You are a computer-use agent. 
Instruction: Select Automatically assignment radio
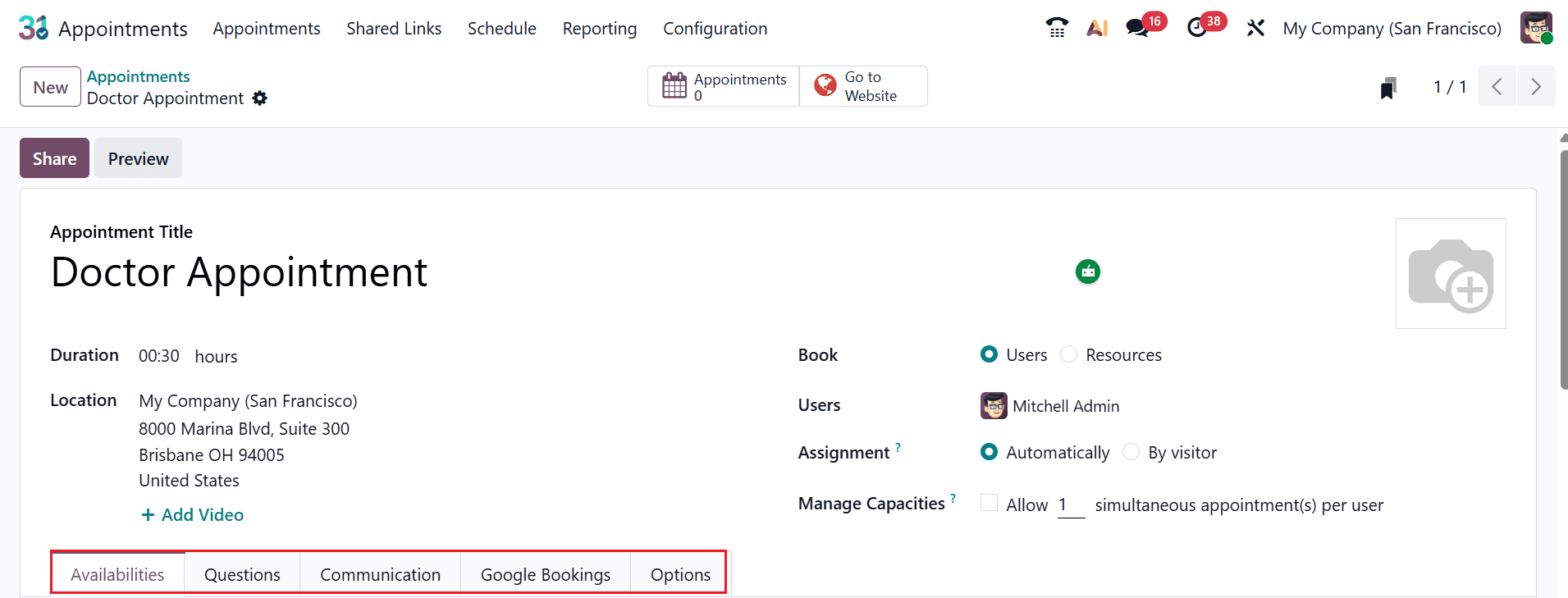coord(989,452)
